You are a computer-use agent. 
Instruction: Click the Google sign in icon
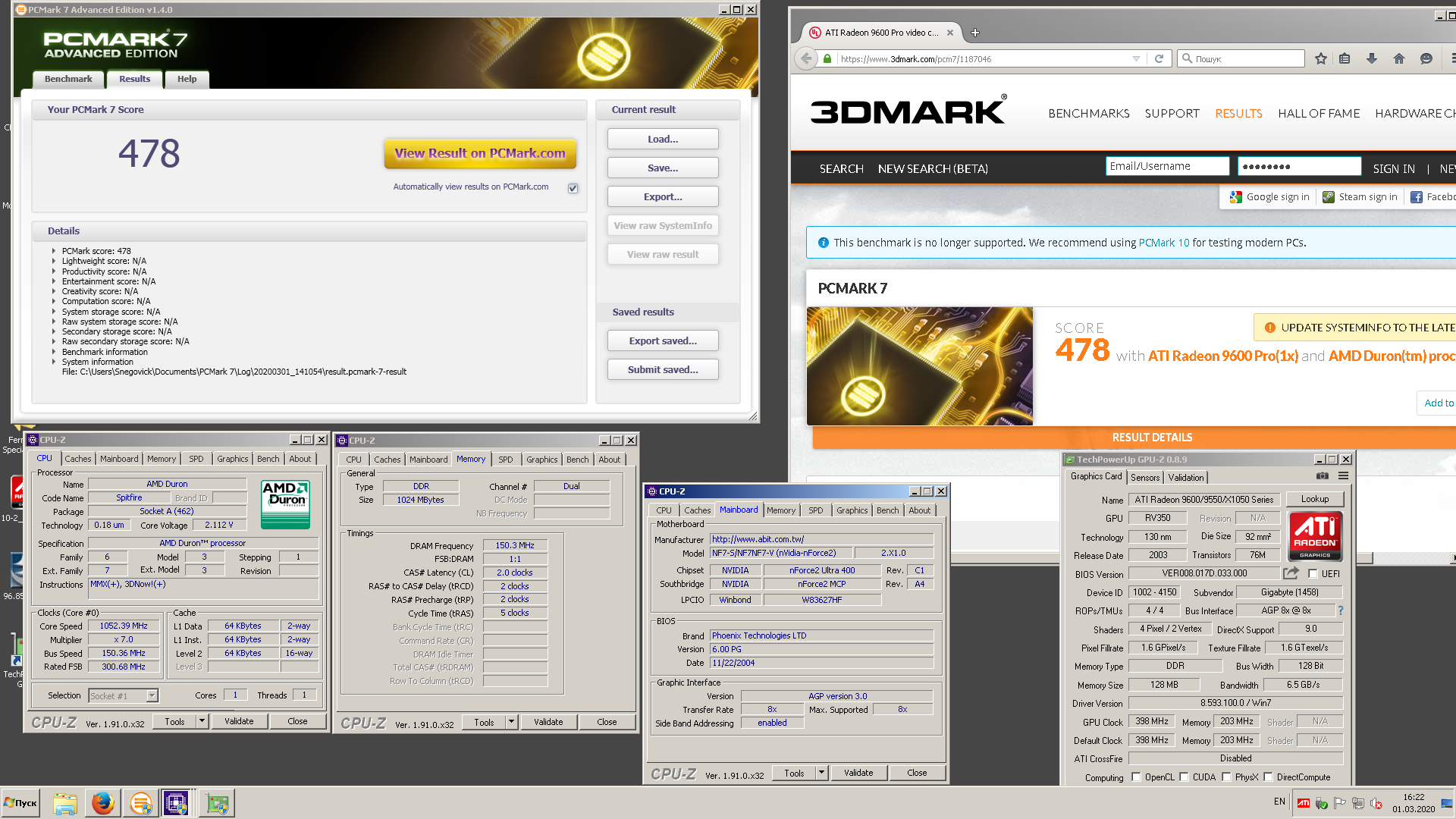[1236, 197]
